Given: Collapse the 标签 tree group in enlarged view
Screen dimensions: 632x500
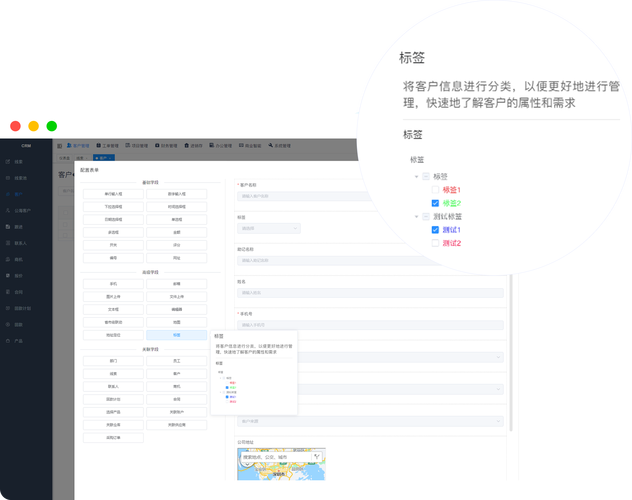Looking at the screenshot, I should click(416, 176).
